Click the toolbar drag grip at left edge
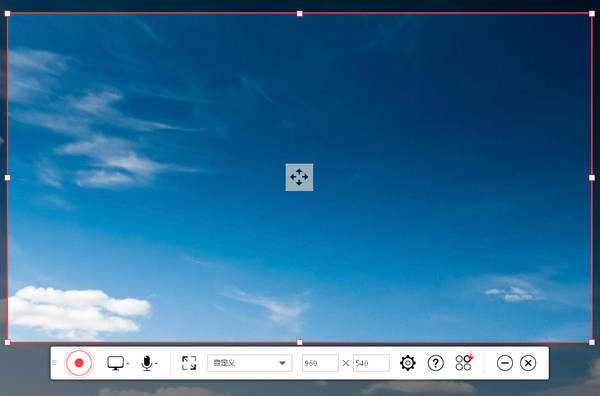The width and height of the screenshot is (600, 396). [54, 363]
